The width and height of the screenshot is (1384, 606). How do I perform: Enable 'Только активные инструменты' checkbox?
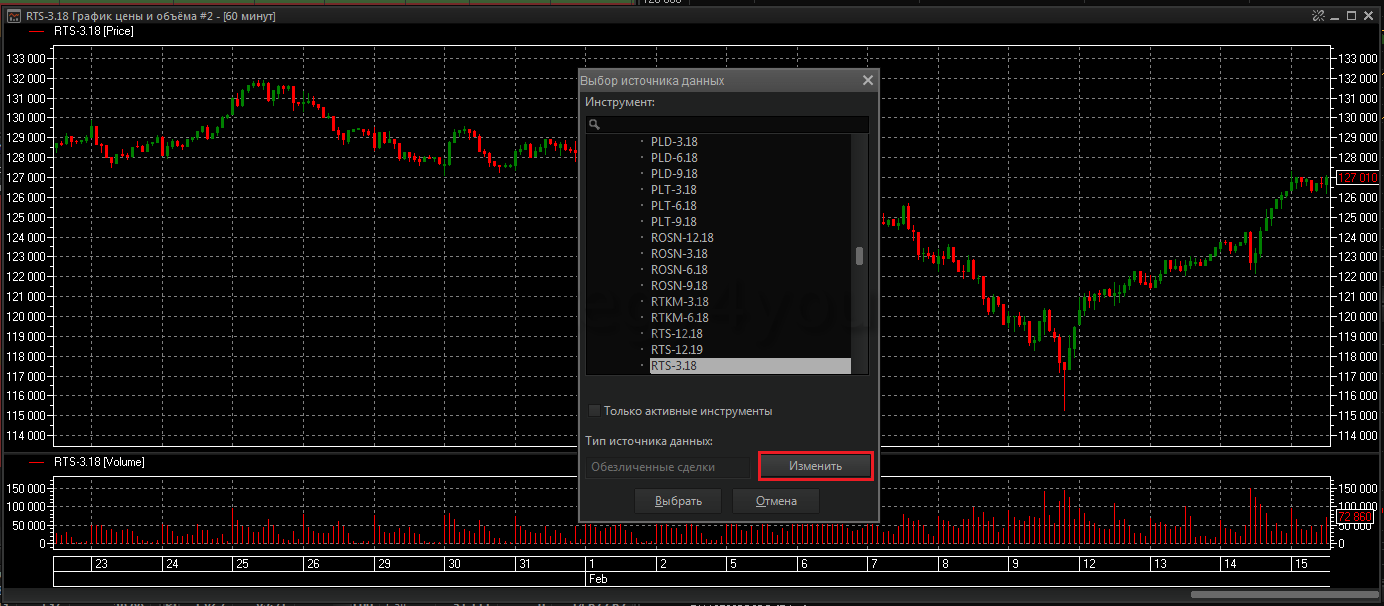point(594,411)
